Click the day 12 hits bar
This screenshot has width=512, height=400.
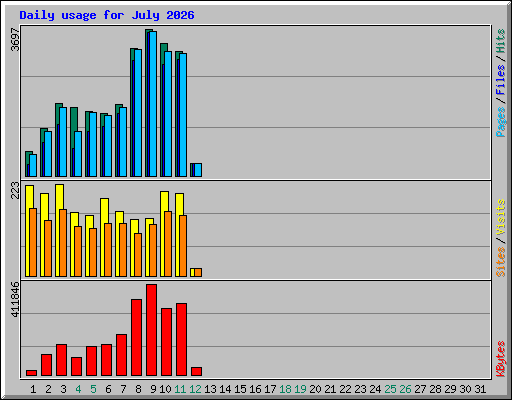[191, 170]
